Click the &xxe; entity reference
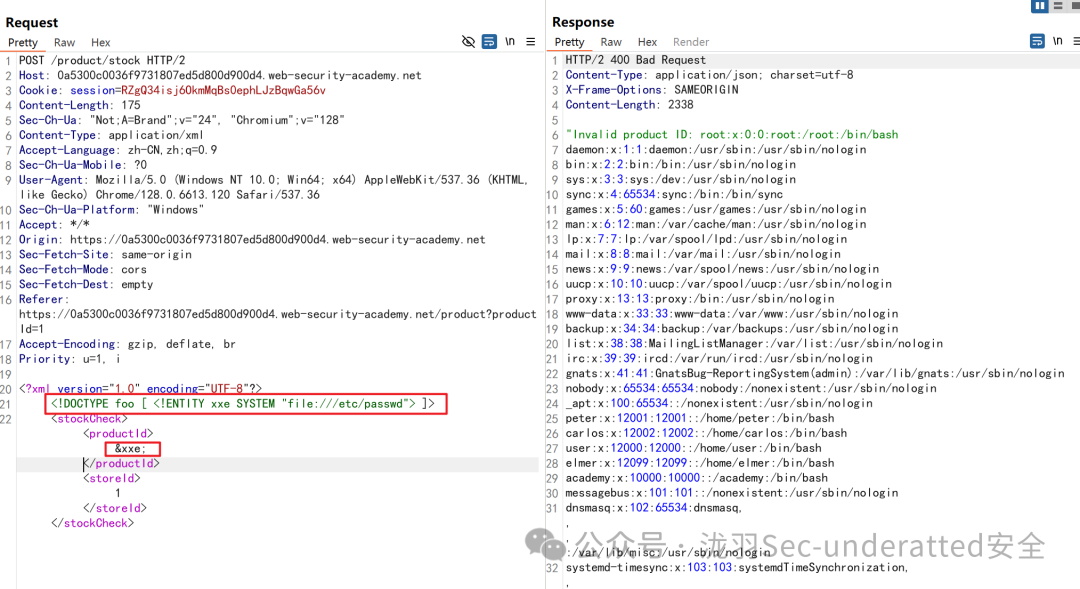Viewport: 1080px width, 589px height. point(131,448)
